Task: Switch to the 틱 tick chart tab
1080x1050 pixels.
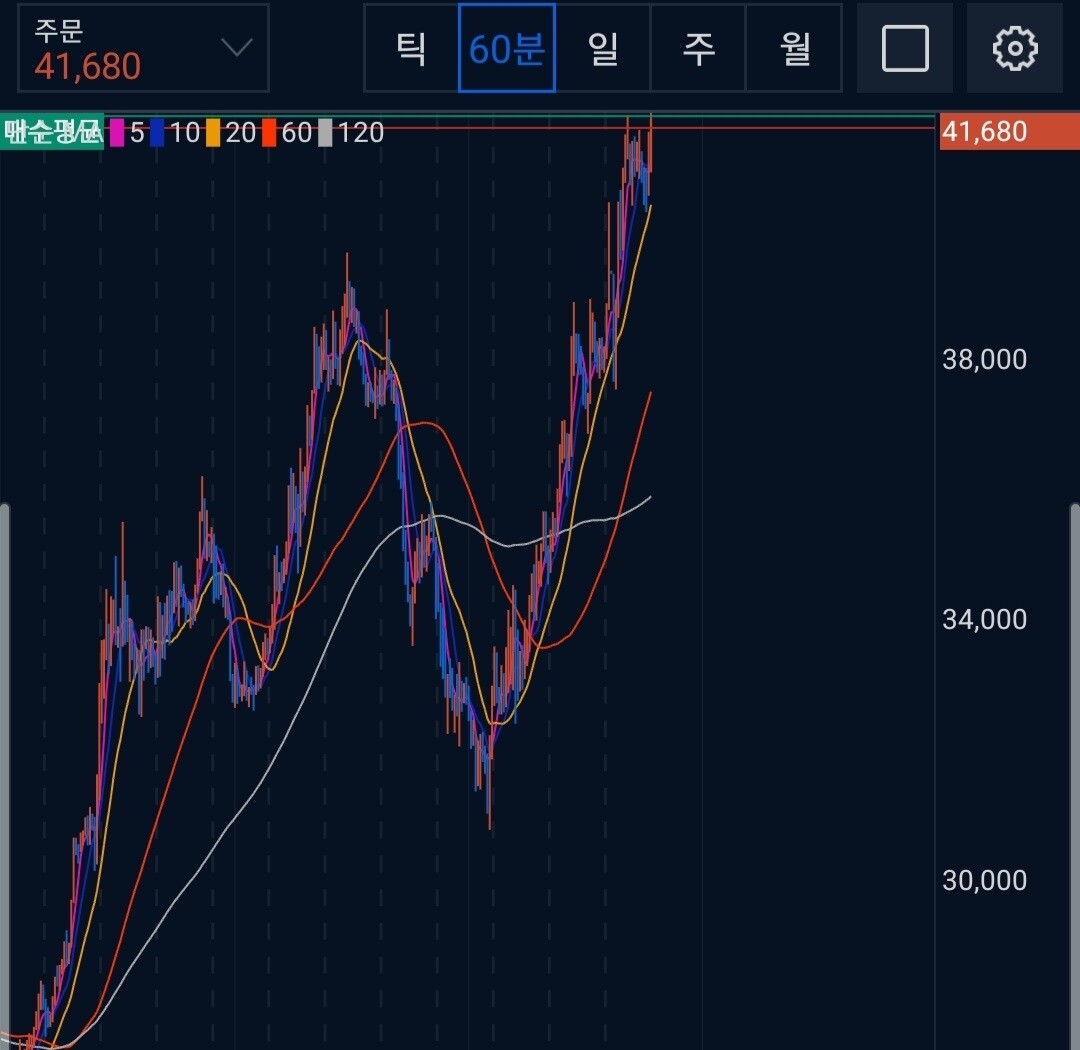Action: 411,48
